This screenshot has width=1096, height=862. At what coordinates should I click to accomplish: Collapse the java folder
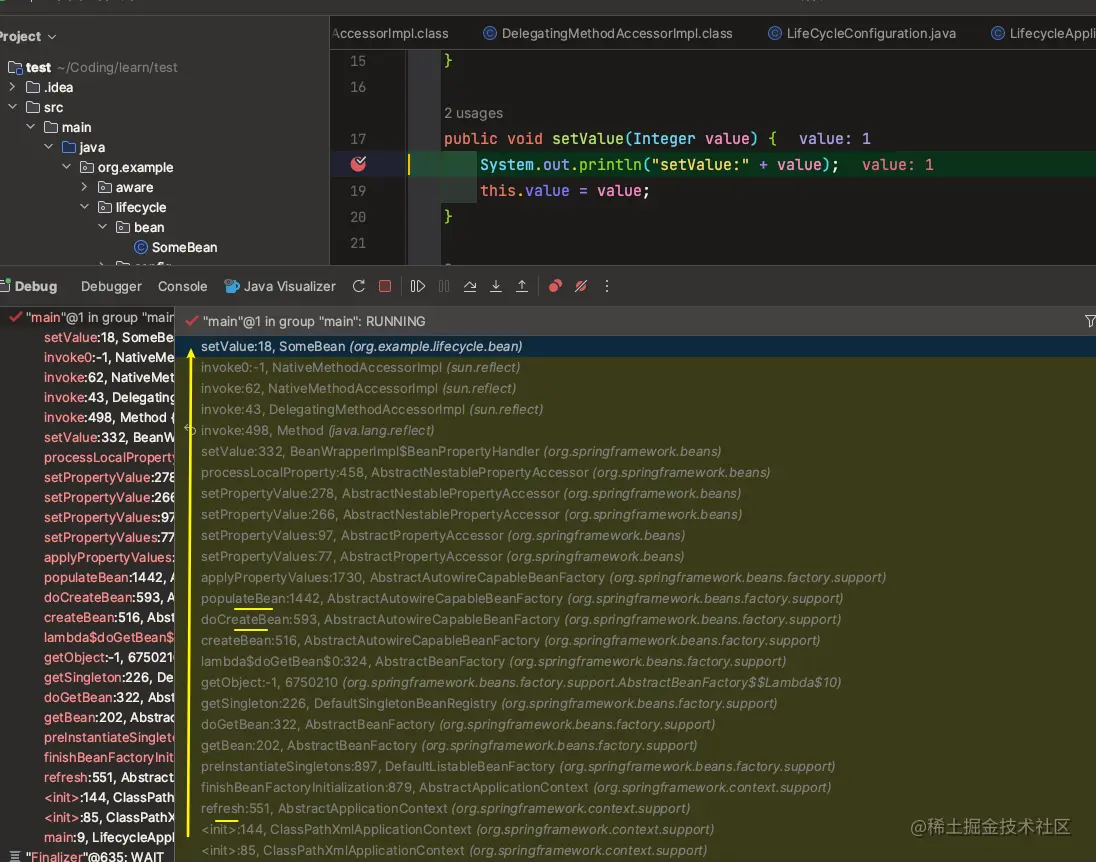[48, 147]
